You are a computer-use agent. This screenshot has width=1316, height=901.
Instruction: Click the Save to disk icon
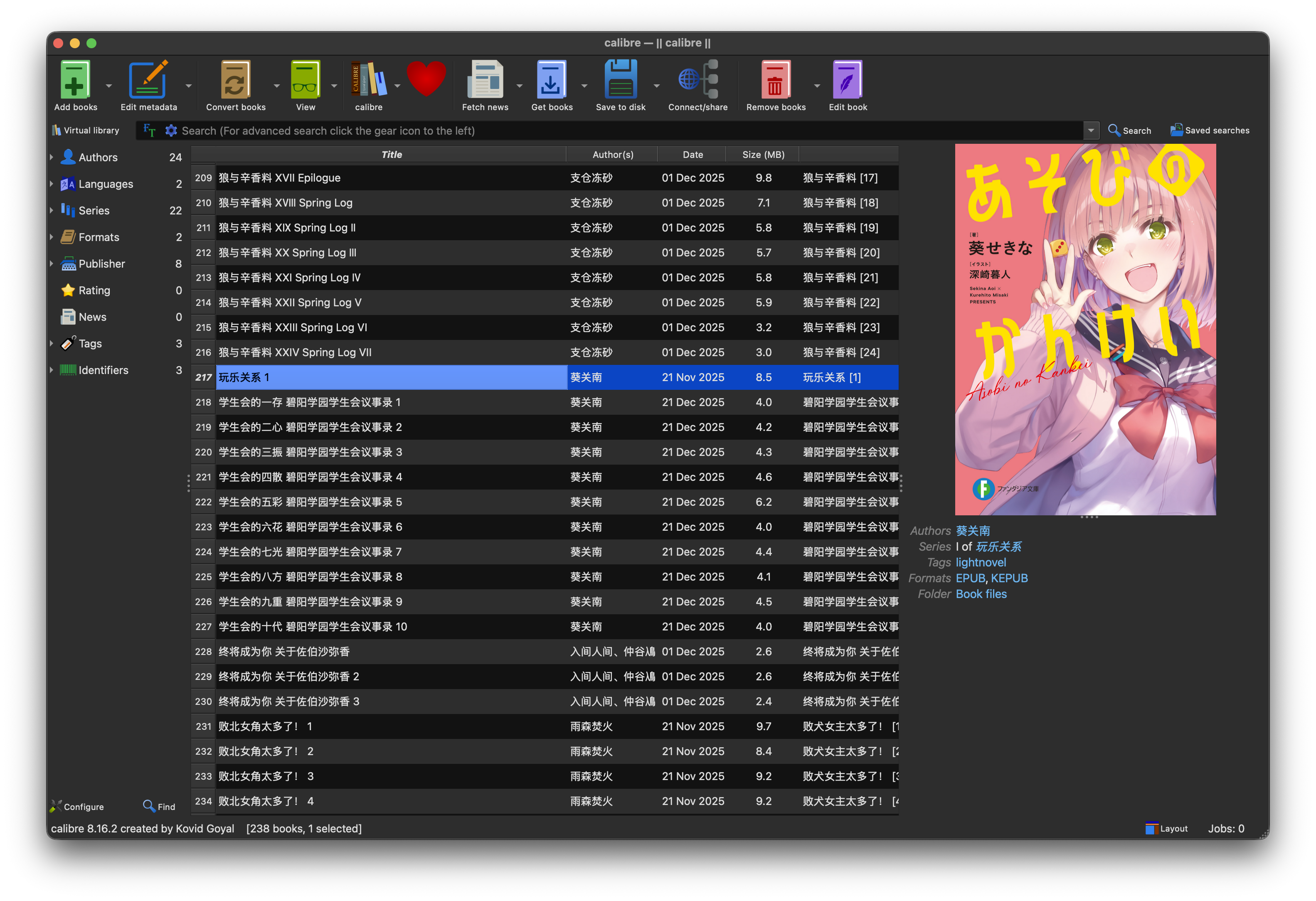click(620, 80)
